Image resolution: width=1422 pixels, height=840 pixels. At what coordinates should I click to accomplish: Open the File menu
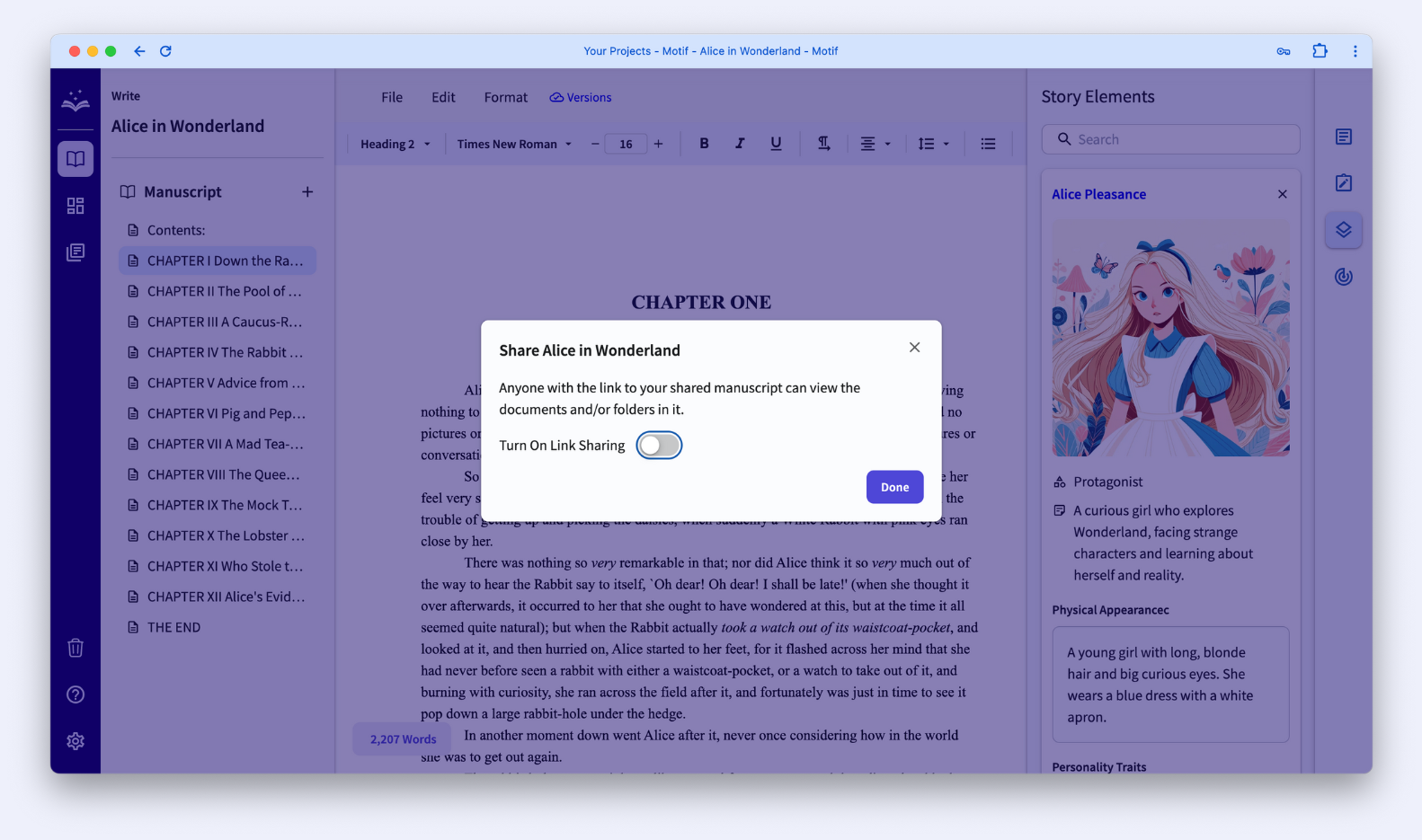tap(392, 97)
